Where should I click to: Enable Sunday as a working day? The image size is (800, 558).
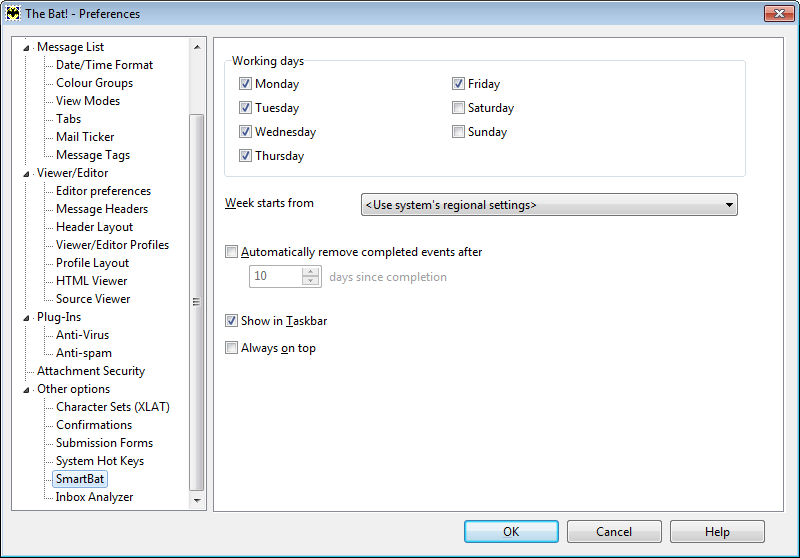pyautogui.click(x=458, y=132)
